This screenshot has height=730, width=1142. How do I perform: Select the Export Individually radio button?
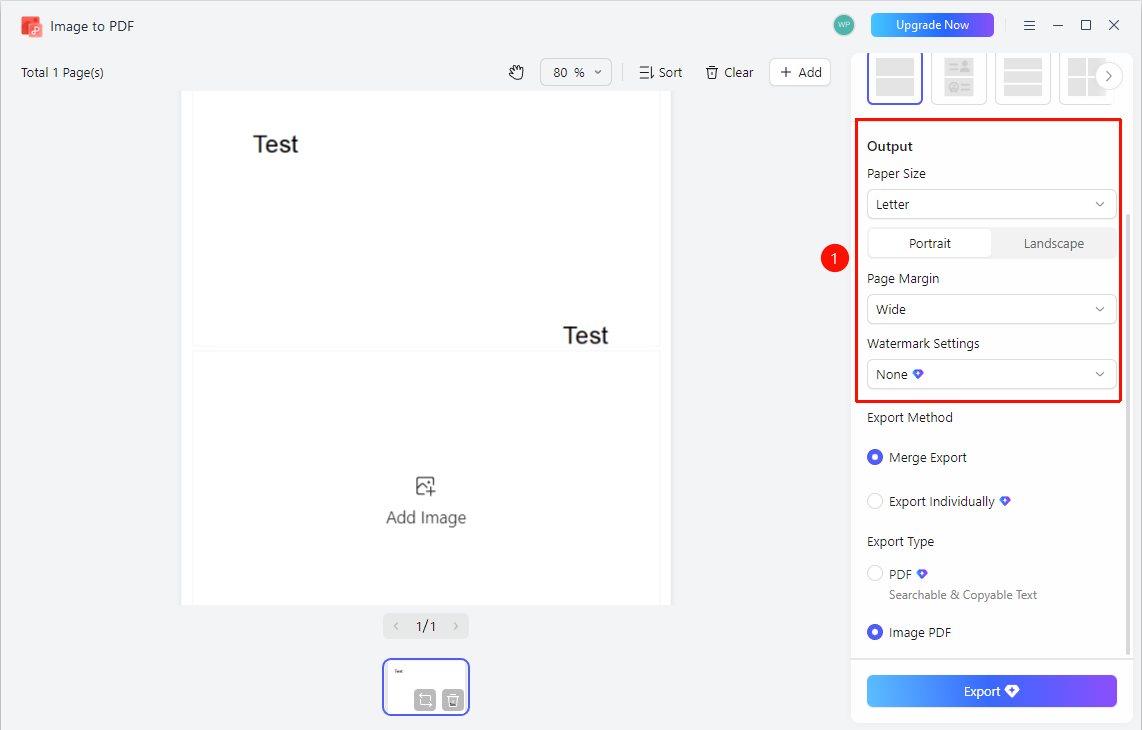coord(875,501)
